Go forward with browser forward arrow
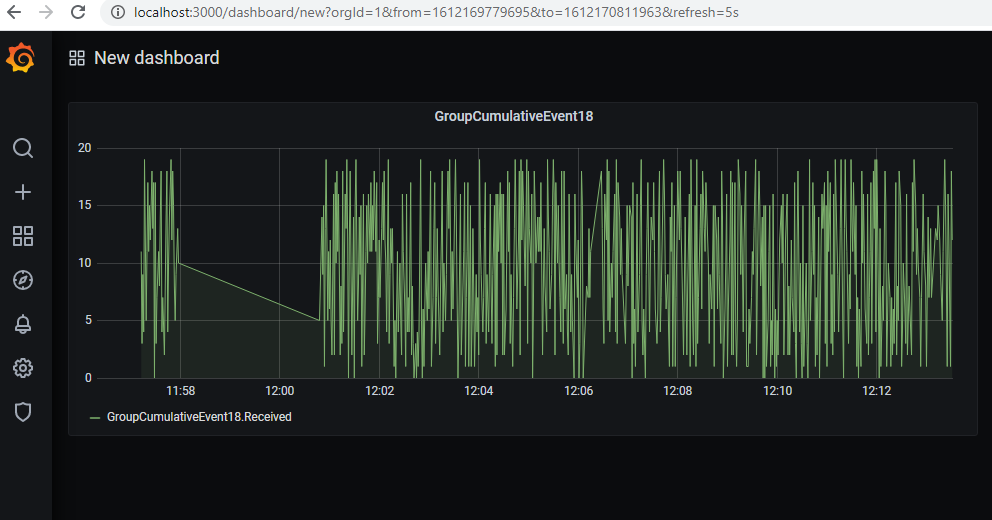992x520 pixels. pyautogui.click(x=46, y=12)
